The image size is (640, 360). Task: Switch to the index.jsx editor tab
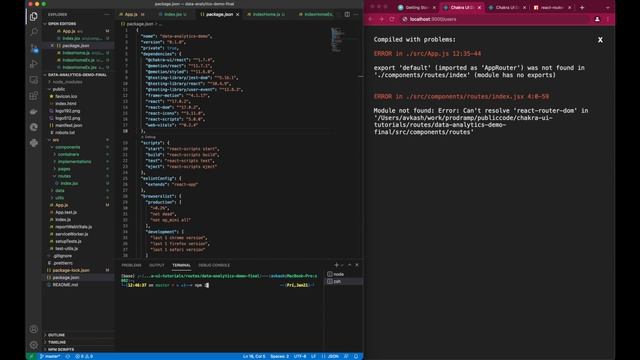[173, 14]
